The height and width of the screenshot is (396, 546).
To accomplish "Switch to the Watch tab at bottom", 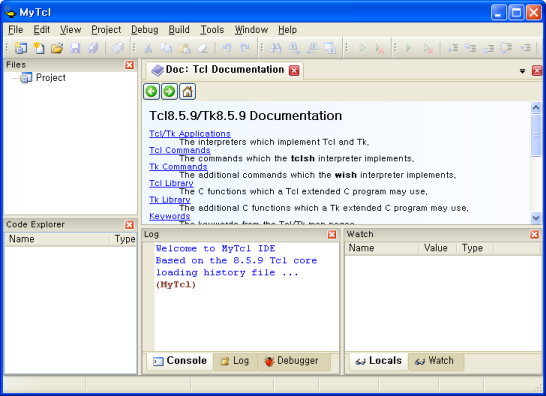I will [x=435, y=361].
